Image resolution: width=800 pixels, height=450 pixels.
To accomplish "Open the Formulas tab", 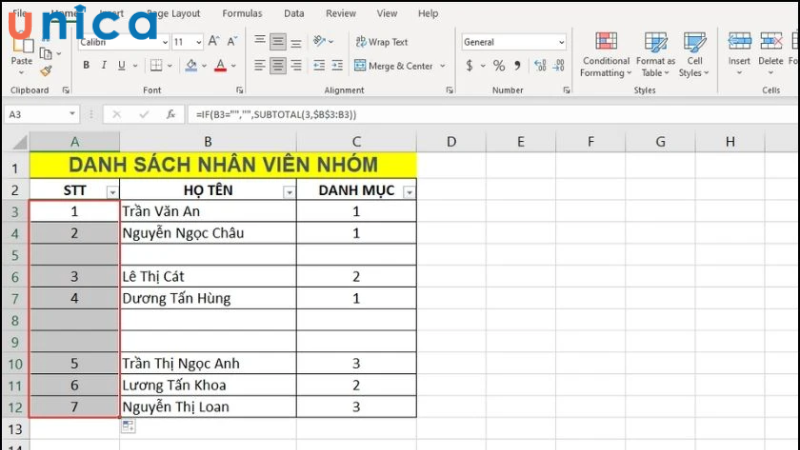I will (242, 13).
